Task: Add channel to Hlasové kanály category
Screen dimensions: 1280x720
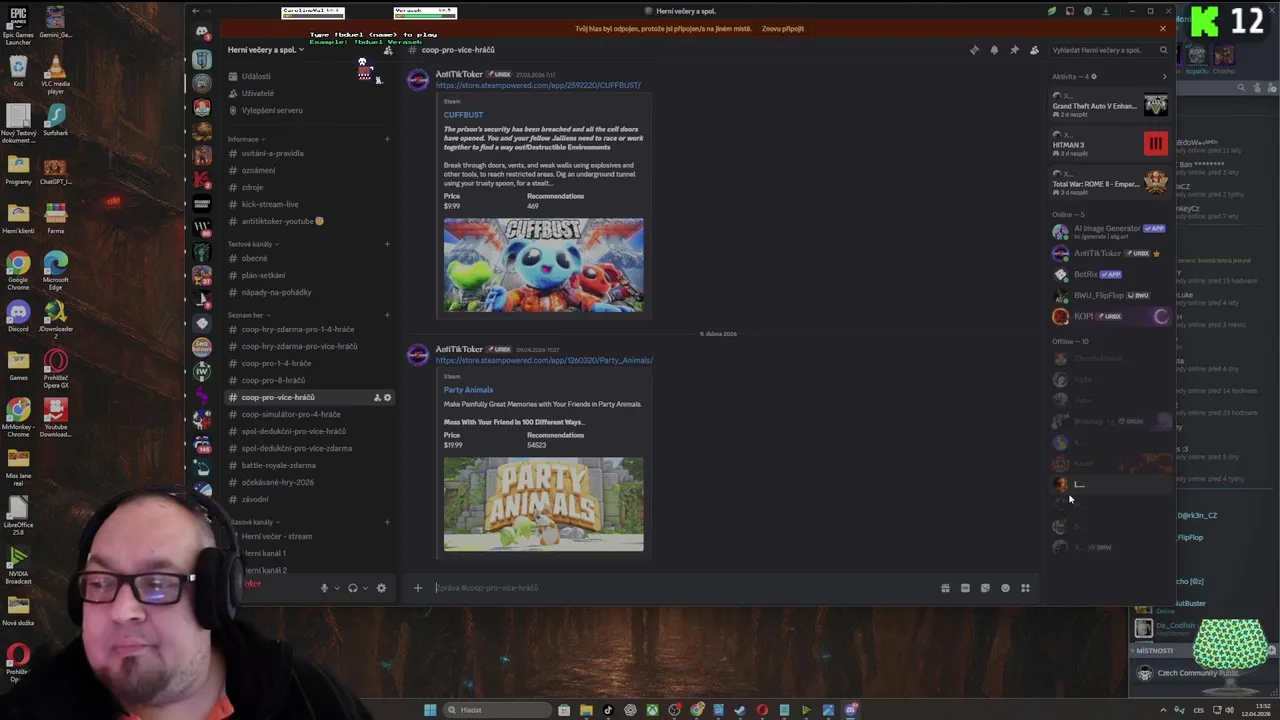Action: [x=388, y=522]
